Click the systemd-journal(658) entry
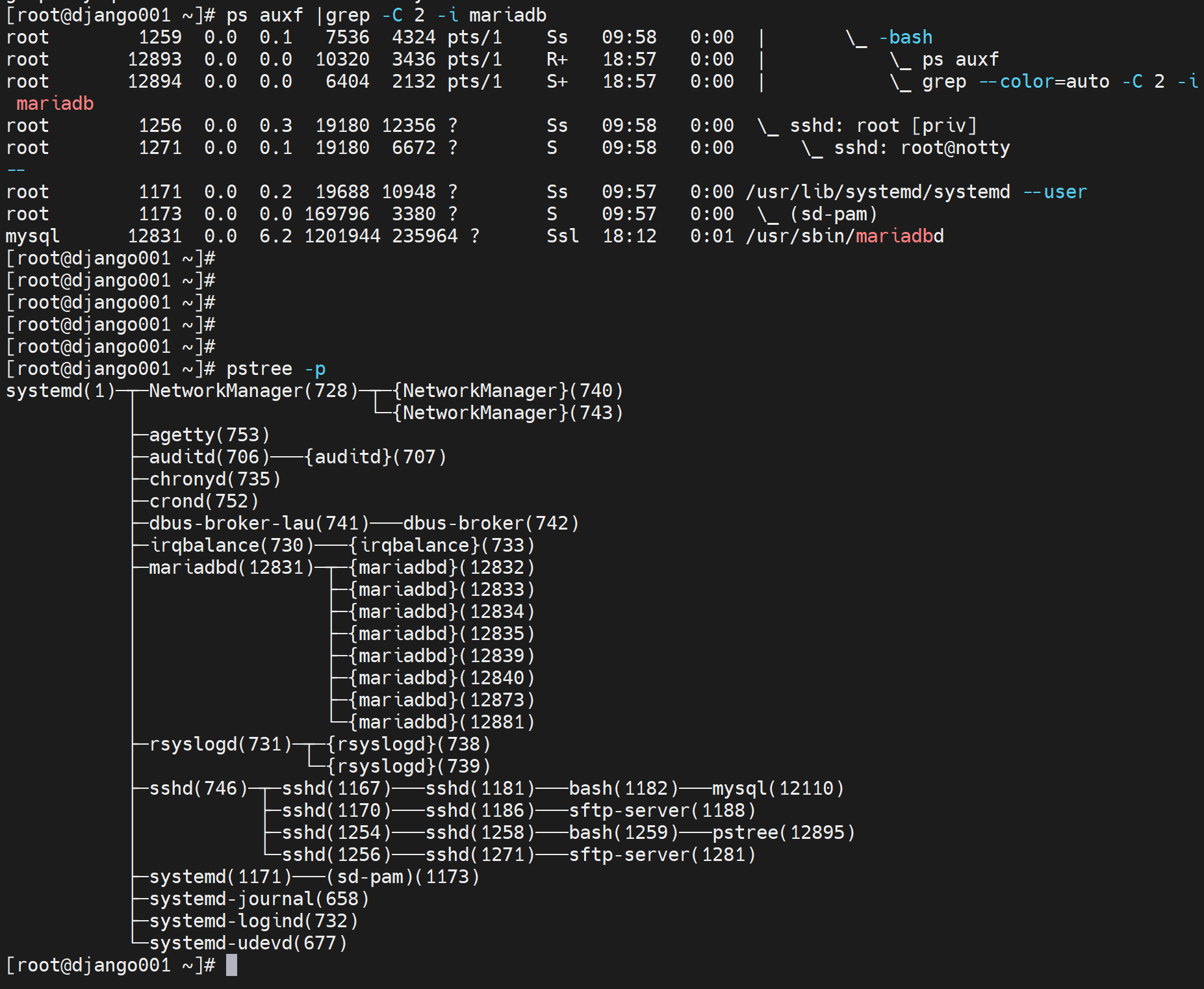This screenshot has width=1204, height=989. point(259,899)
